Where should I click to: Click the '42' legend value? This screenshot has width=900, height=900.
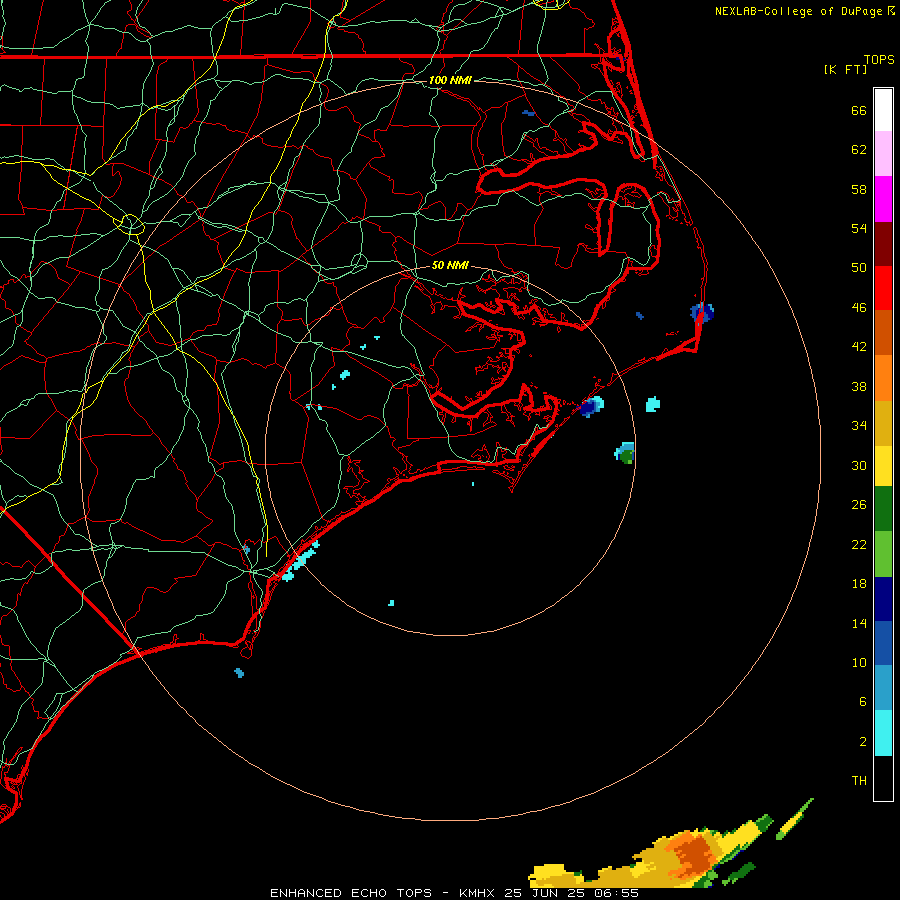(x=859, y=347)
